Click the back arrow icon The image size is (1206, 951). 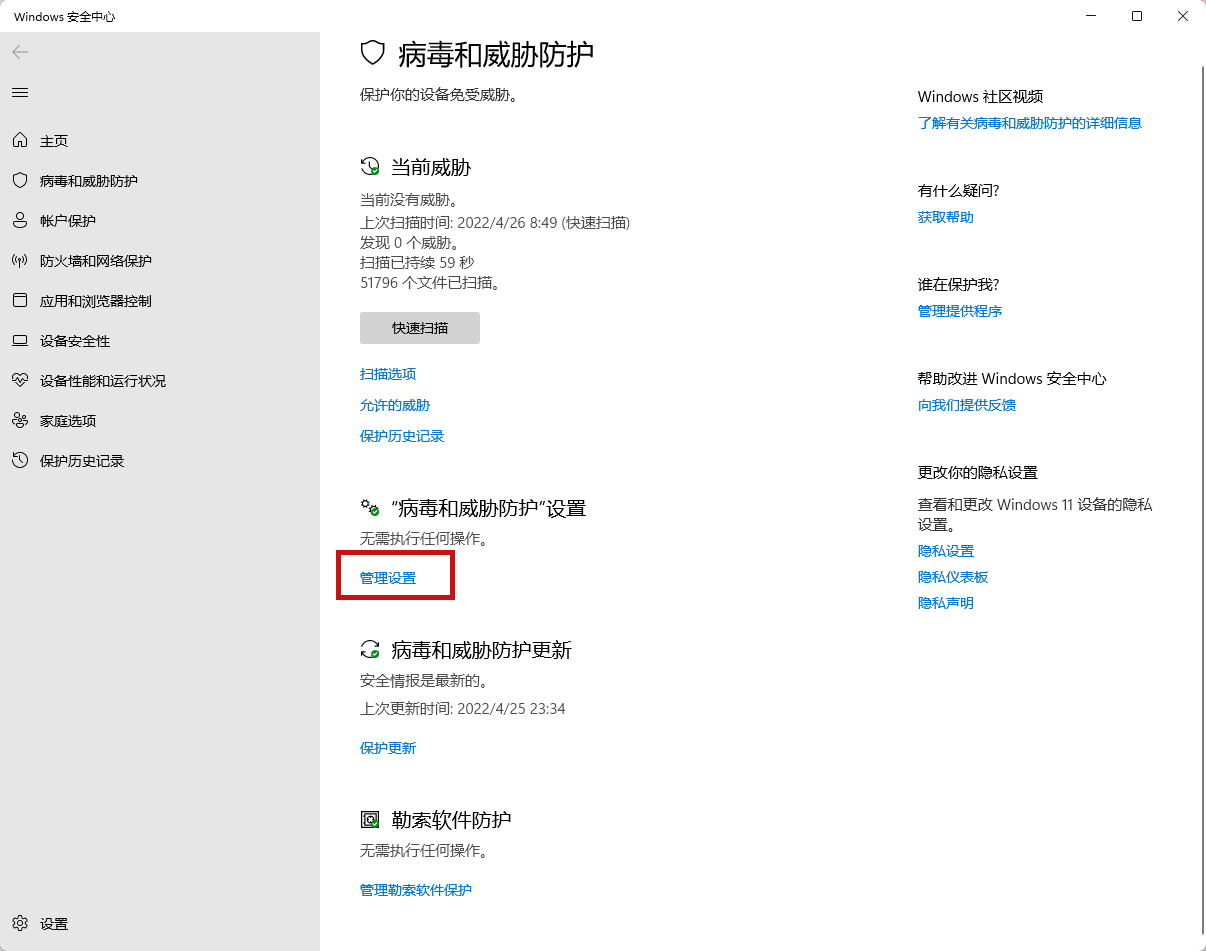[x=20, y=52]
